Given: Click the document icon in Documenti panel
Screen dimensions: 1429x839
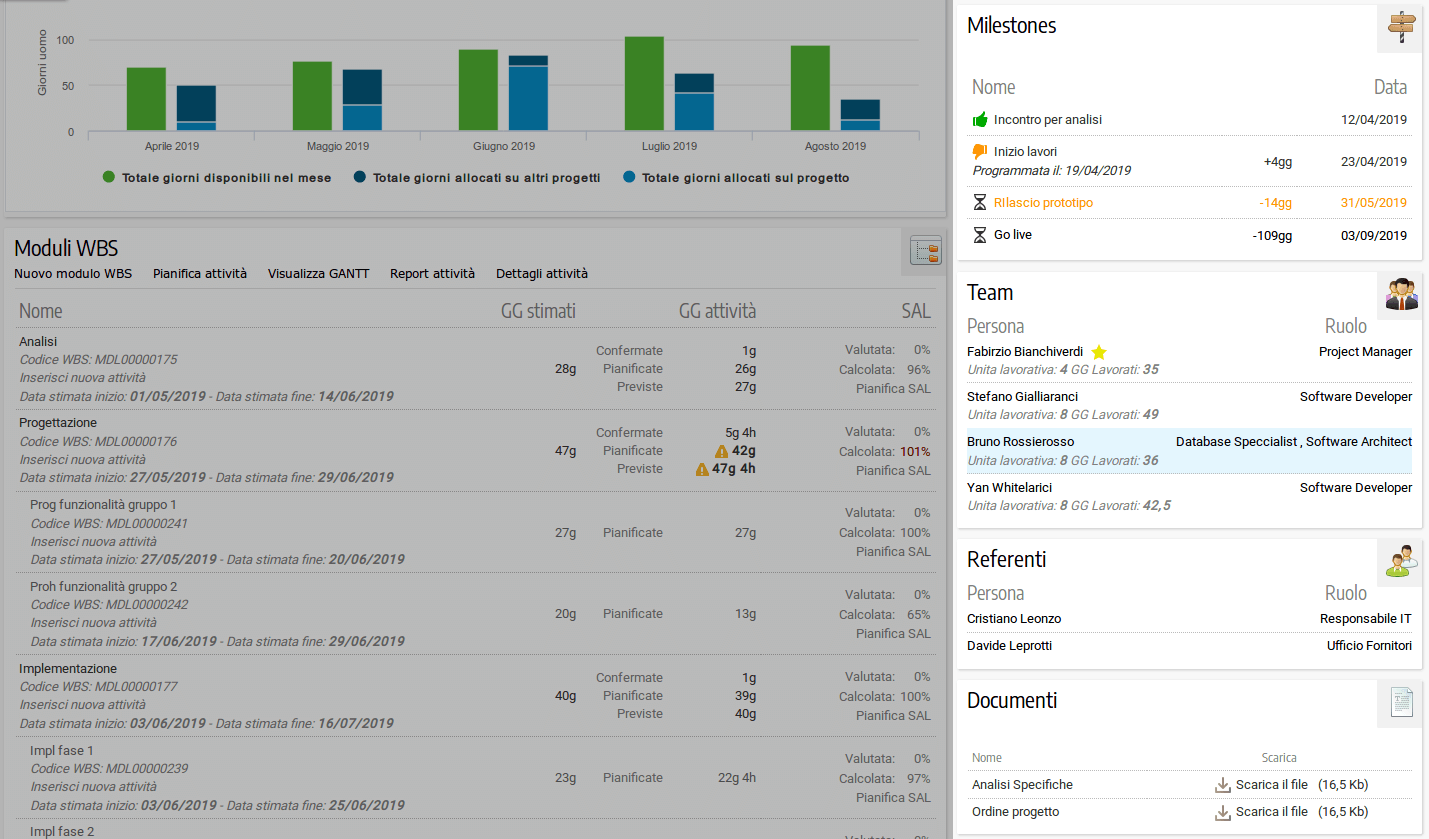Looking at the screenshot, I should [x=1401, y=703].
